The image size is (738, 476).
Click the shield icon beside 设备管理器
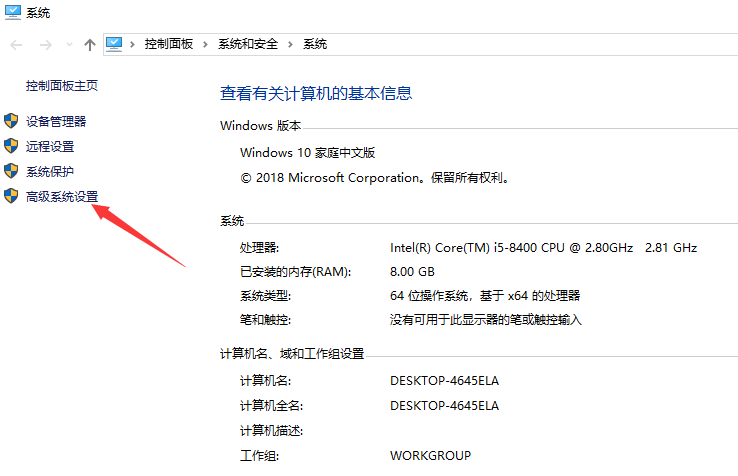coord(11,121)
